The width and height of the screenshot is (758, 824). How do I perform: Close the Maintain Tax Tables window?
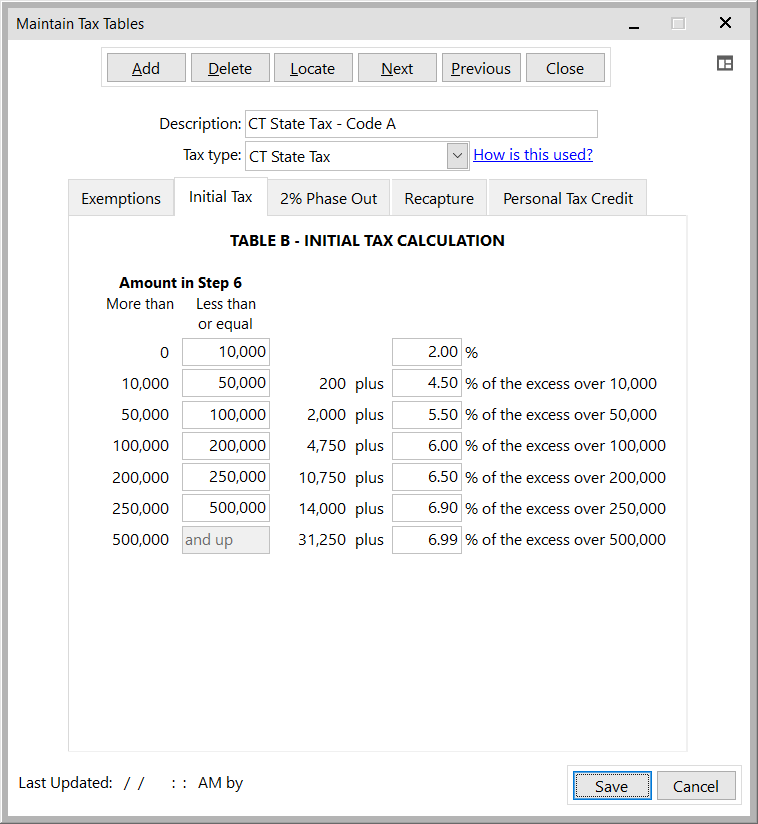[x=725, y=23]
